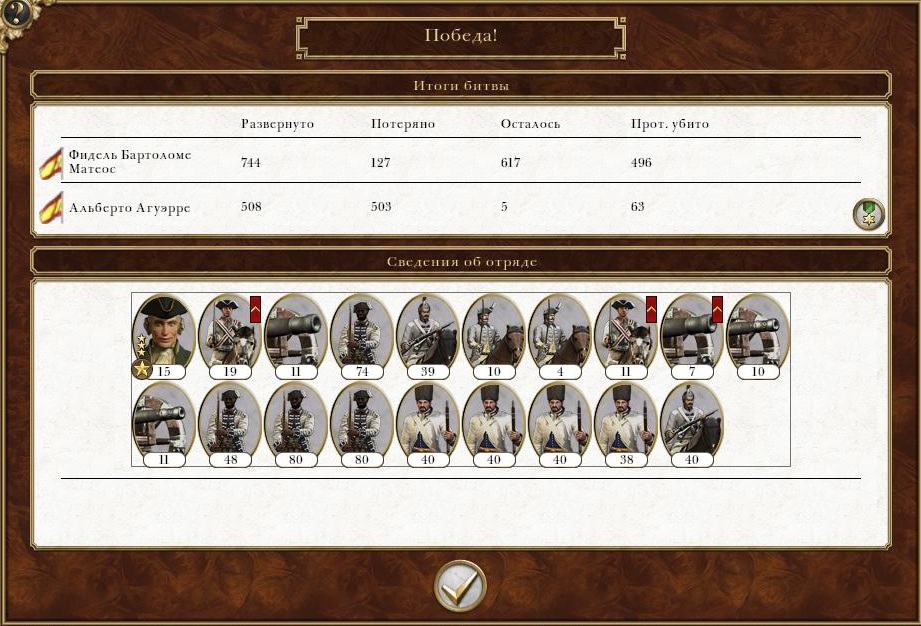This screenshot has height=626, width=921.
Task: Select the dragoon unit card showing 39
Action: pos(428,336)
